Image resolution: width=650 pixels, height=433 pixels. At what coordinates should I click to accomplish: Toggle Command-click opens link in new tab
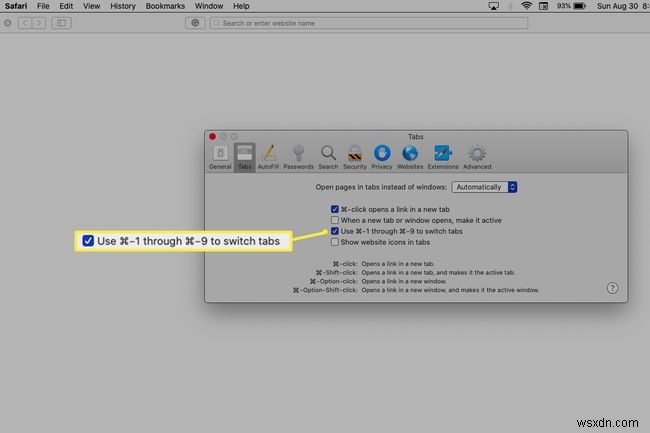pos(335,209)
